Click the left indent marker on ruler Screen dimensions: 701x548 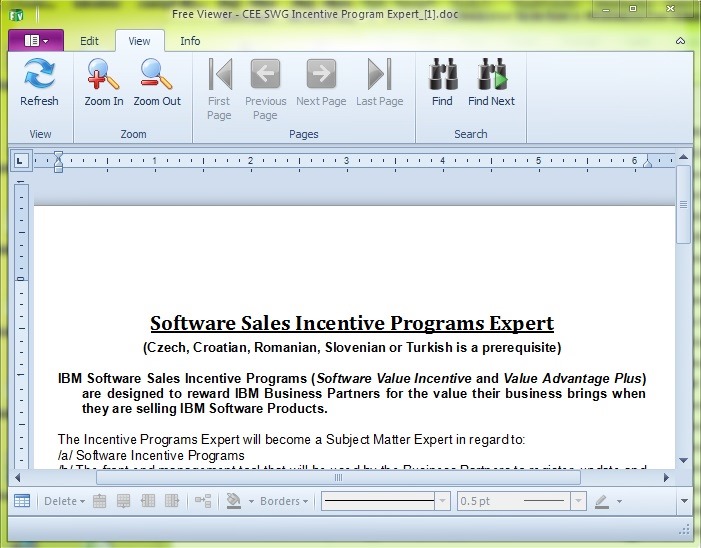(58, 161)
